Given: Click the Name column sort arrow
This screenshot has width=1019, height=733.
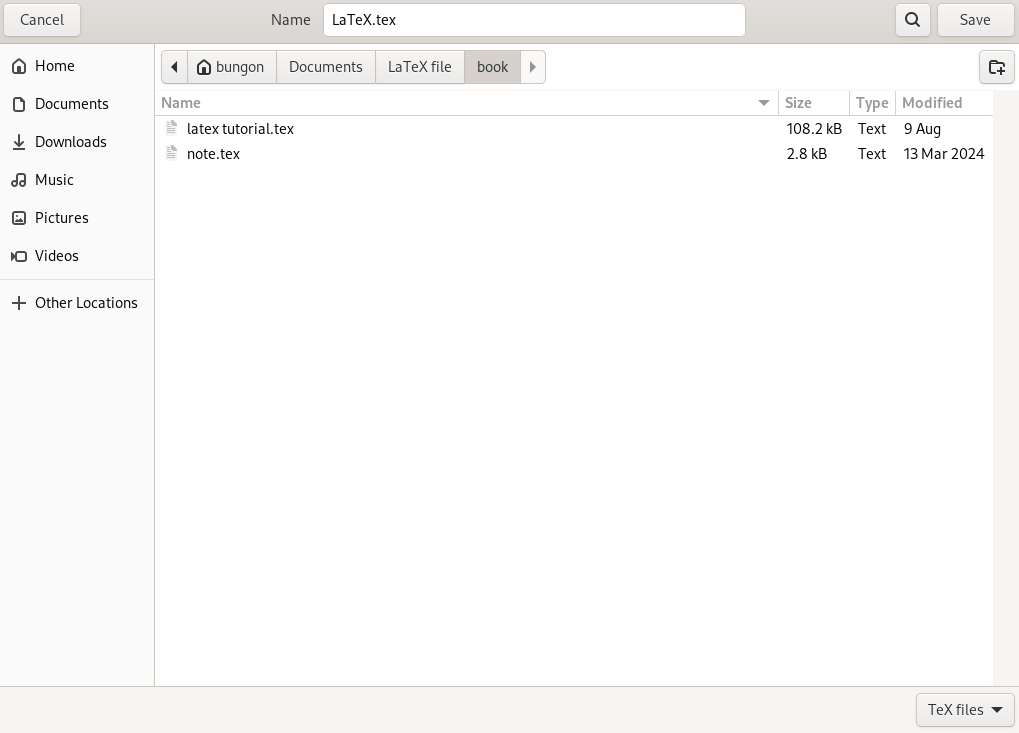Looking at the screenshot, I should [x=764, y=103].
